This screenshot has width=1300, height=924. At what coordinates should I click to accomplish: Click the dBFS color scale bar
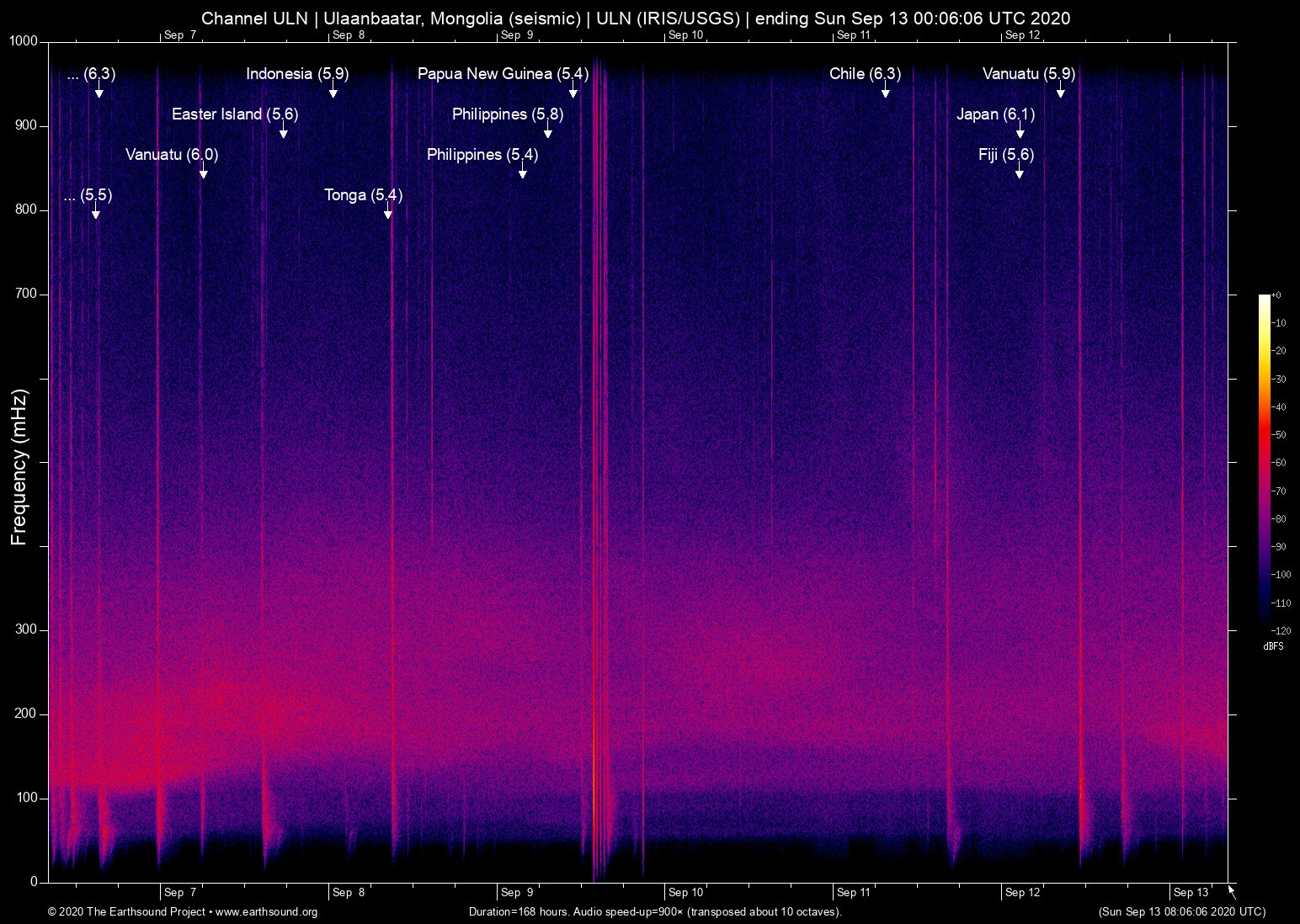click(1264, 462)
